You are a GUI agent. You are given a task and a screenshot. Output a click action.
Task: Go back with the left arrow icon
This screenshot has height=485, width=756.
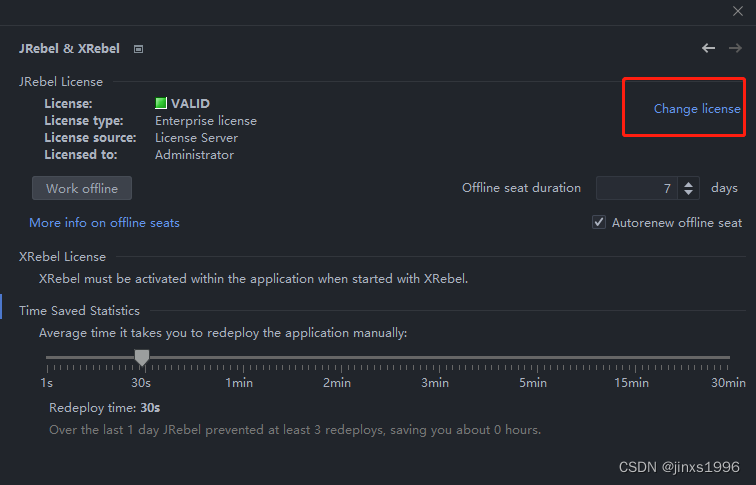pos(708,48)
